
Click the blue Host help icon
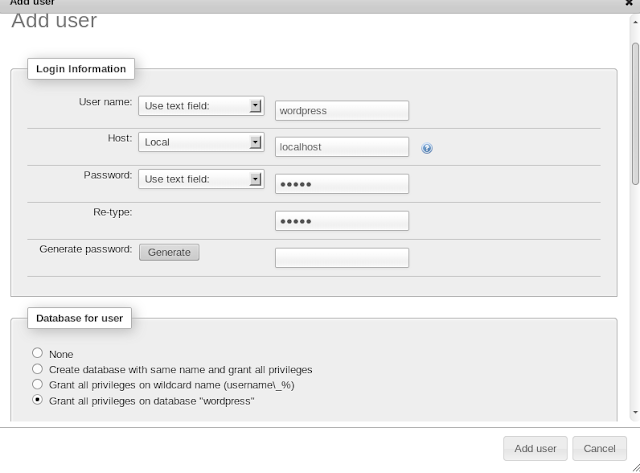tap(427, 148)
